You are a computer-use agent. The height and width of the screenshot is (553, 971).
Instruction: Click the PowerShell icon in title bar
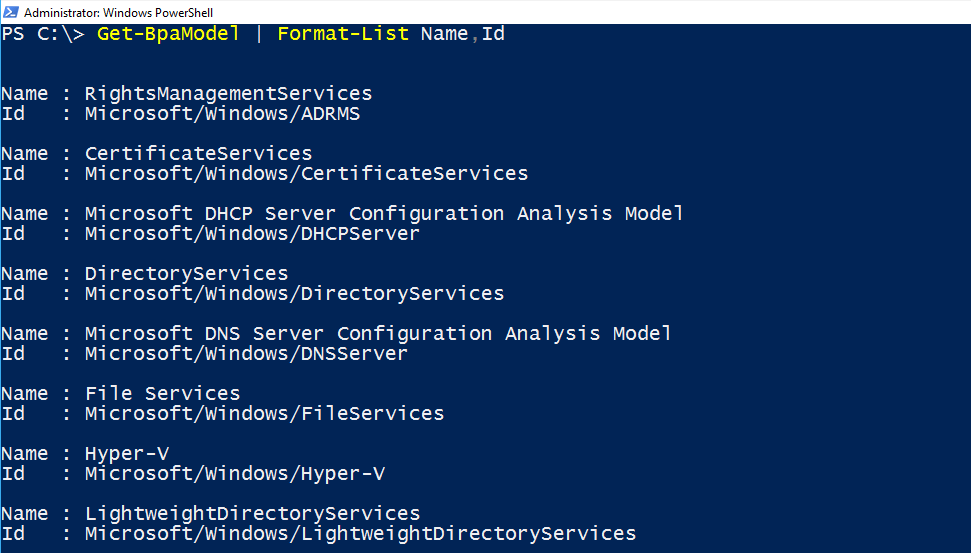pyautogui.click(x=10, y=12)
